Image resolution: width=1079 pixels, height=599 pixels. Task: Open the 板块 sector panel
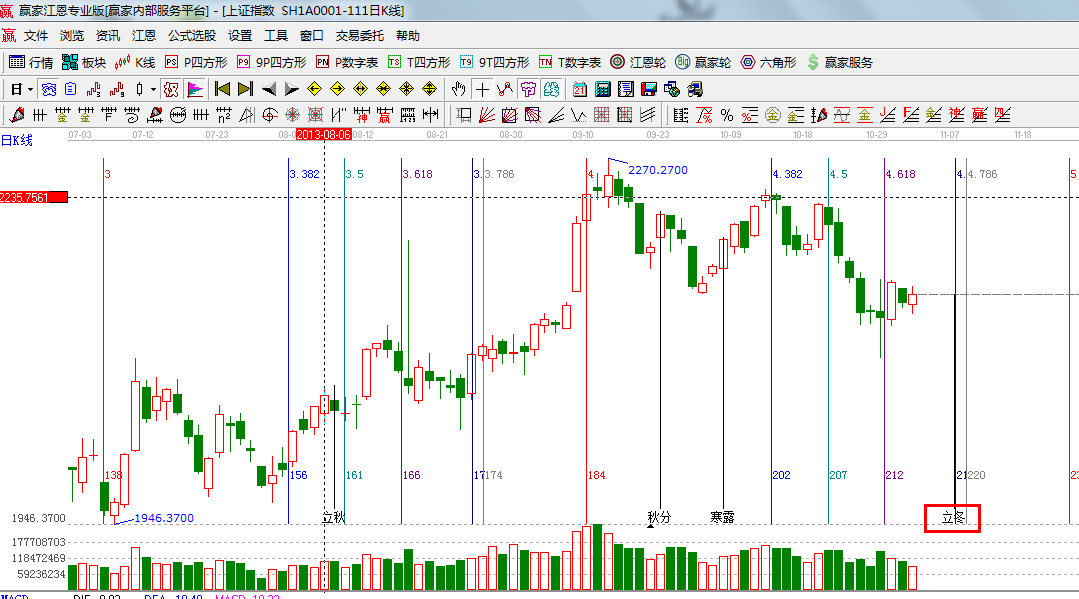84,62
